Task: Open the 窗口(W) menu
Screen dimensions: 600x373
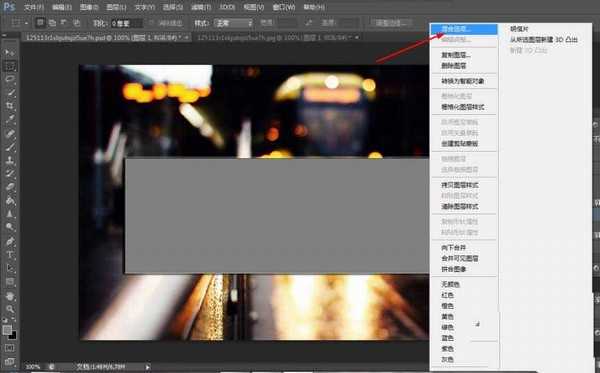Action: 284,7
